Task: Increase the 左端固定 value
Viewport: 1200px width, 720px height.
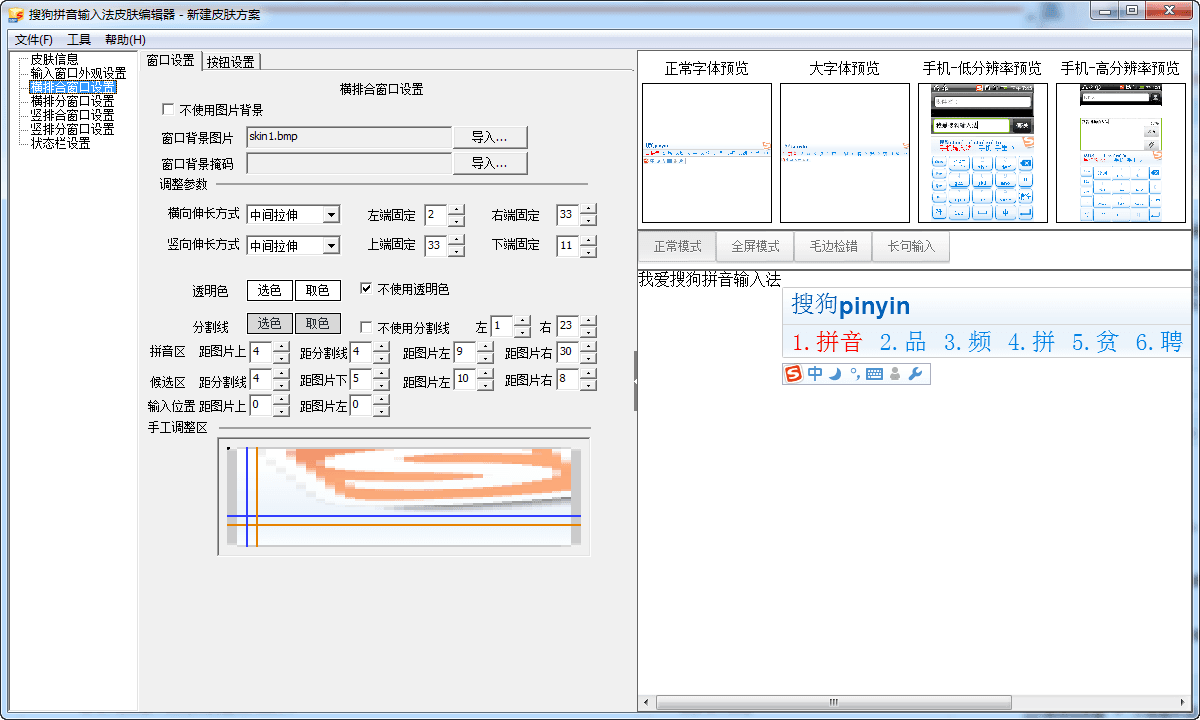Action: (x=457, y=210)
